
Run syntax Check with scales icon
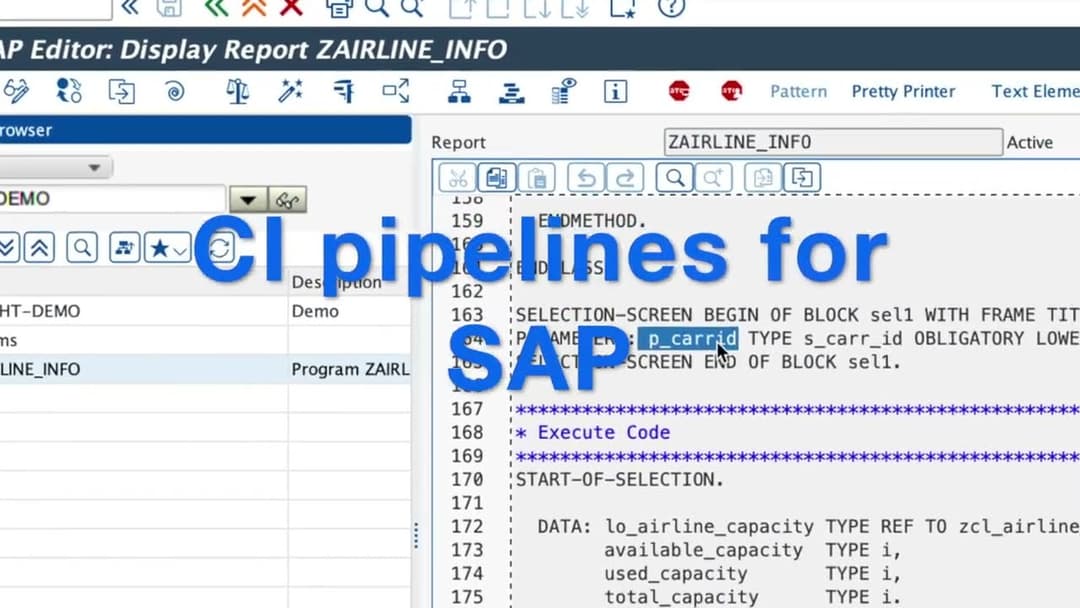[238, 91]
